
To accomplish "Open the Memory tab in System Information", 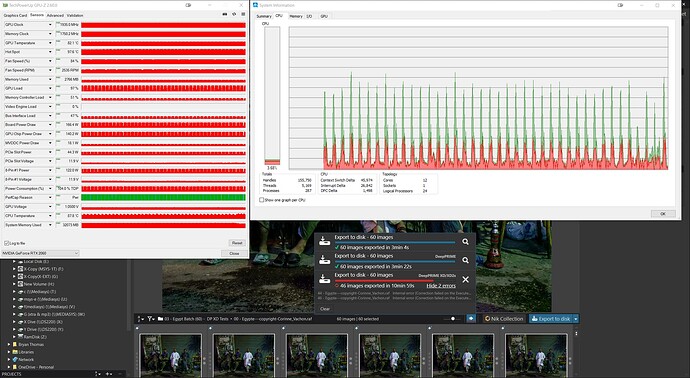I will tap(296, 16).
